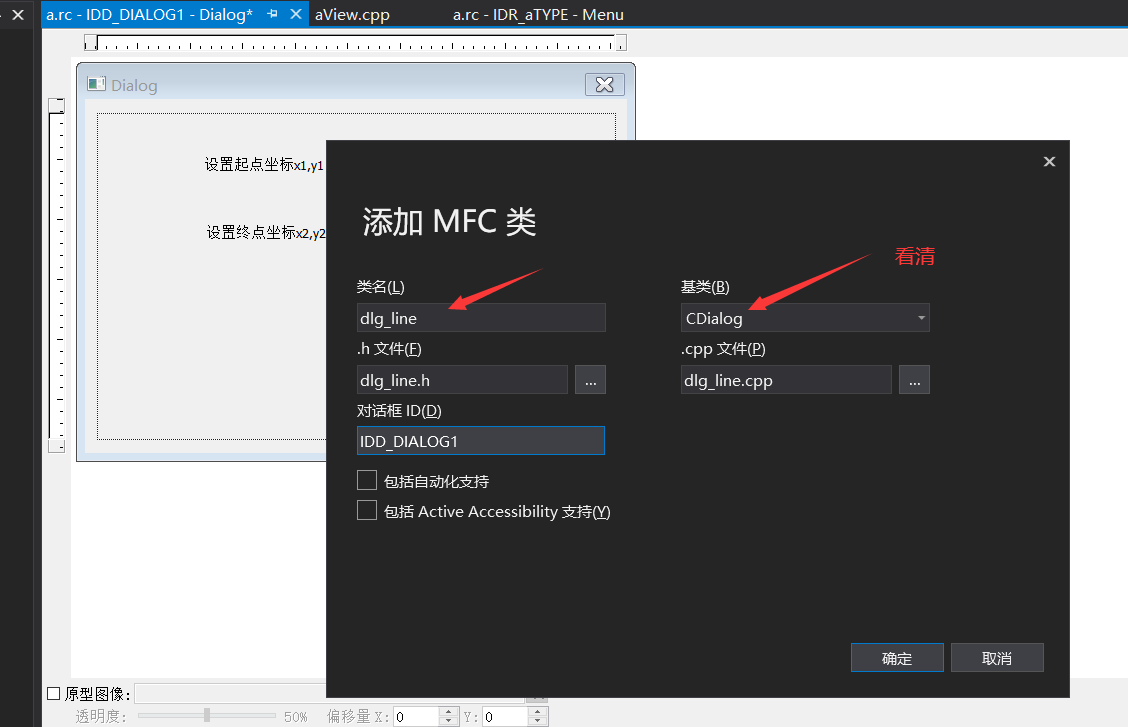Click the dialog ID field IDD_DIALOG1

click(481, 441)
